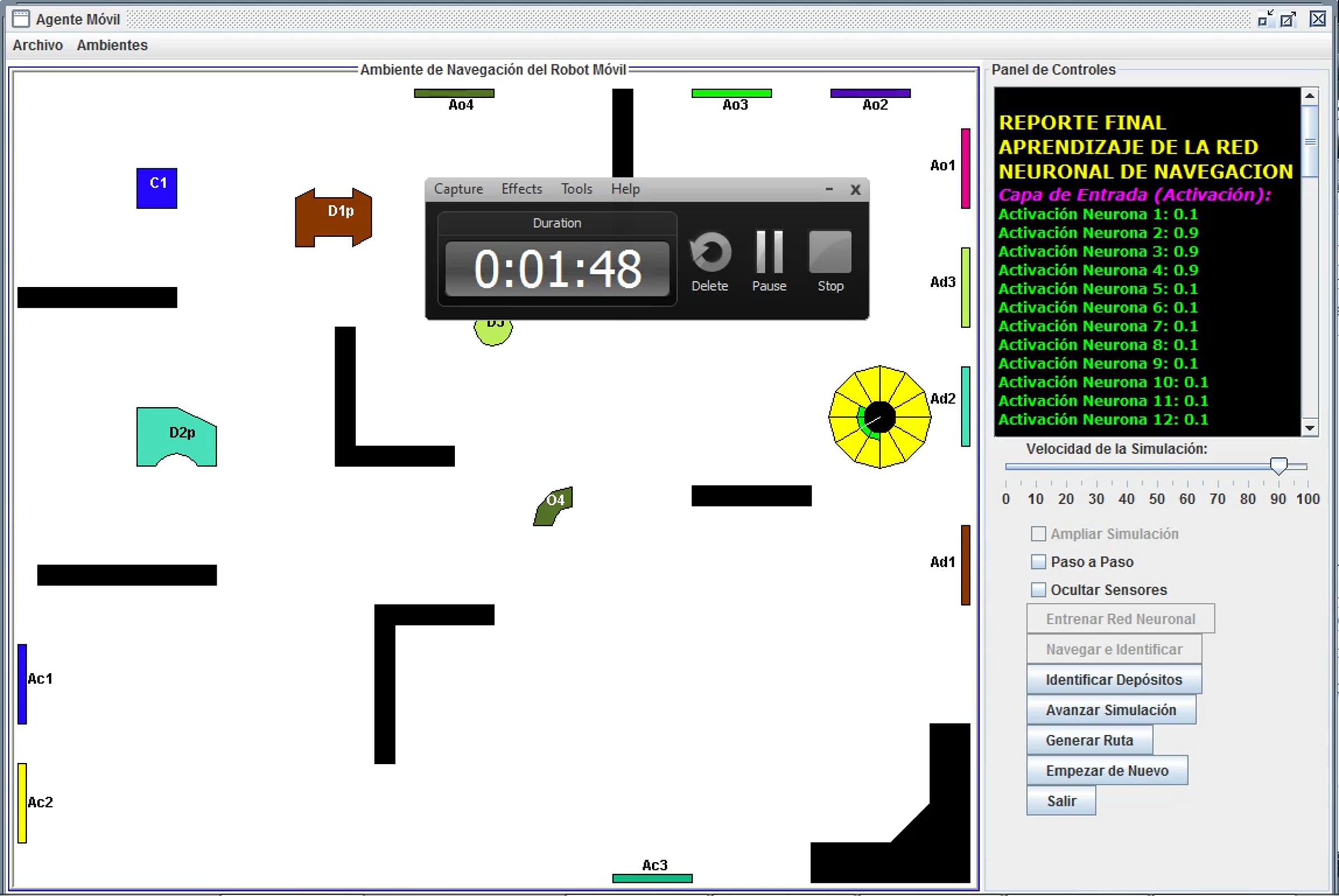
Task: Click the Delete recording icon
Action: (x=710, y=252)
